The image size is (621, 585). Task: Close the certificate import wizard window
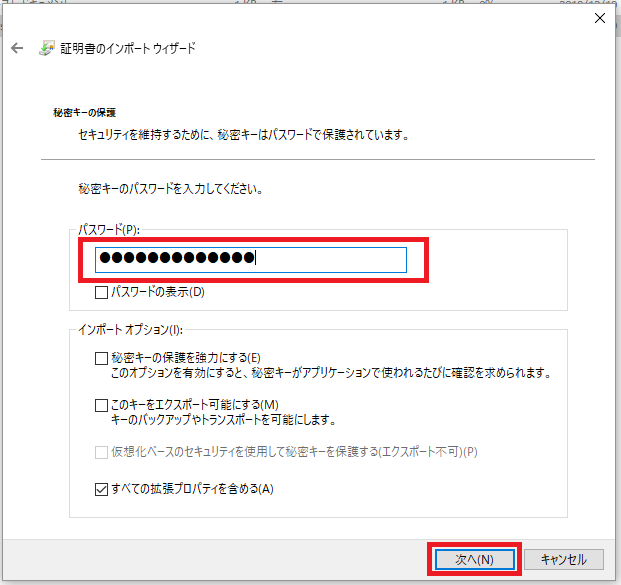pyautogui.click(x=599, y=17)
